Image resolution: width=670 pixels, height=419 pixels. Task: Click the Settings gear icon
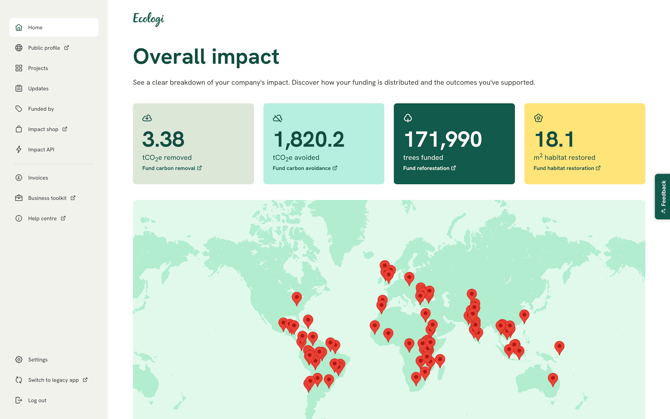pos(19,360)
